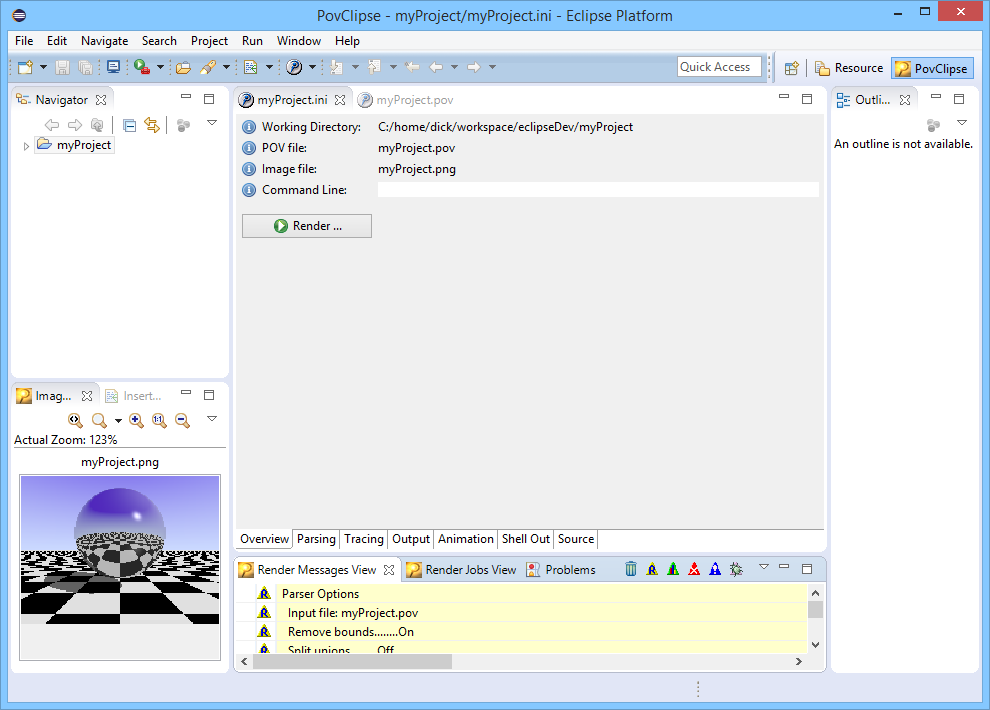Open the File menu

tap(24, 41)
